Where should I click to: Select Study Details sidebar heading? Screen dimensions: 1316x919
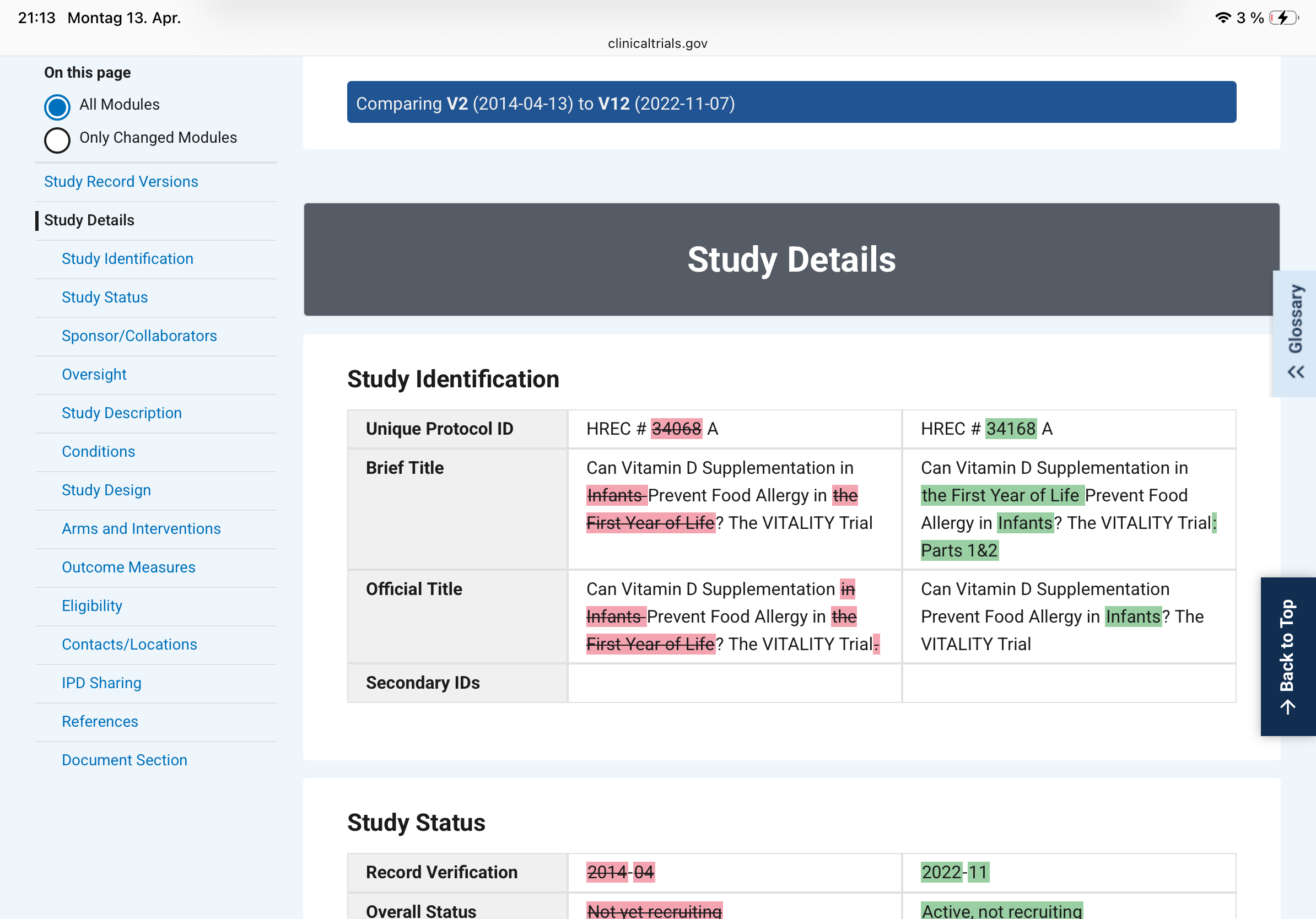tap(89, 220)
